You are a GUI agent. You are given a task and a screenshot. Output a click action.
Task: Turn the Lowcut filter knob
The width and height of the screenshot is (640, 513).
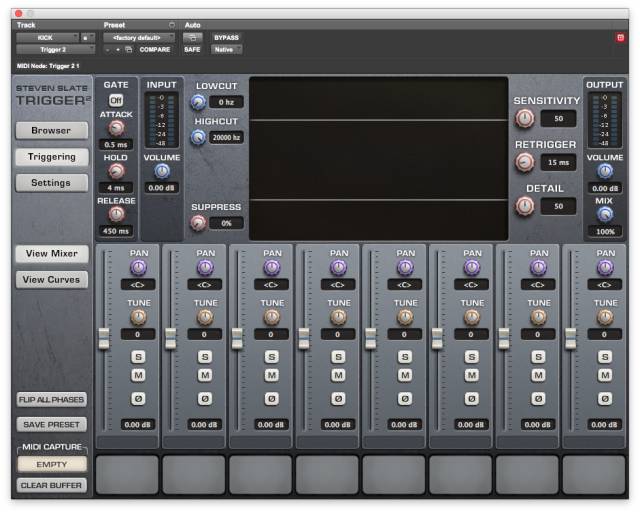[198, 102]
